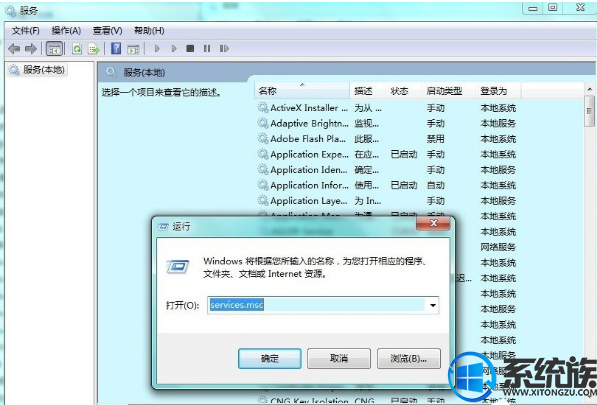Click the gear icon beside Adobe Flash Player
Image resolution: width=597 pixels, height=405 pixels.
coord(263,139)
